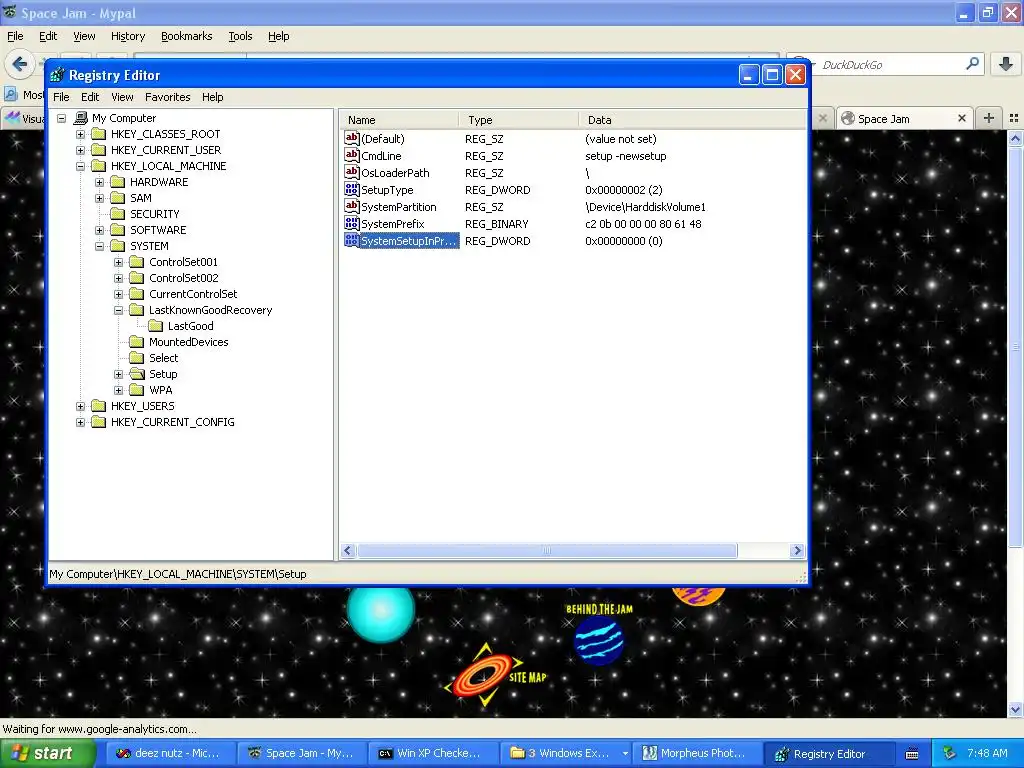This screenshot has width=1024, height=768.
Task: Select the OsLoaderPath value icon
Action: pyautogui.click(x=351, y=172)
